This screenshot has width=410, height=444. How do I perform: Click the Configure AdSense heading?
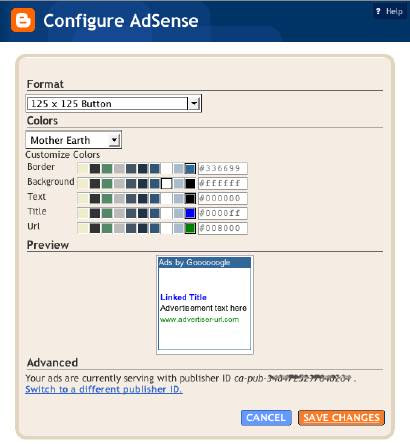[x=121, y=21]
